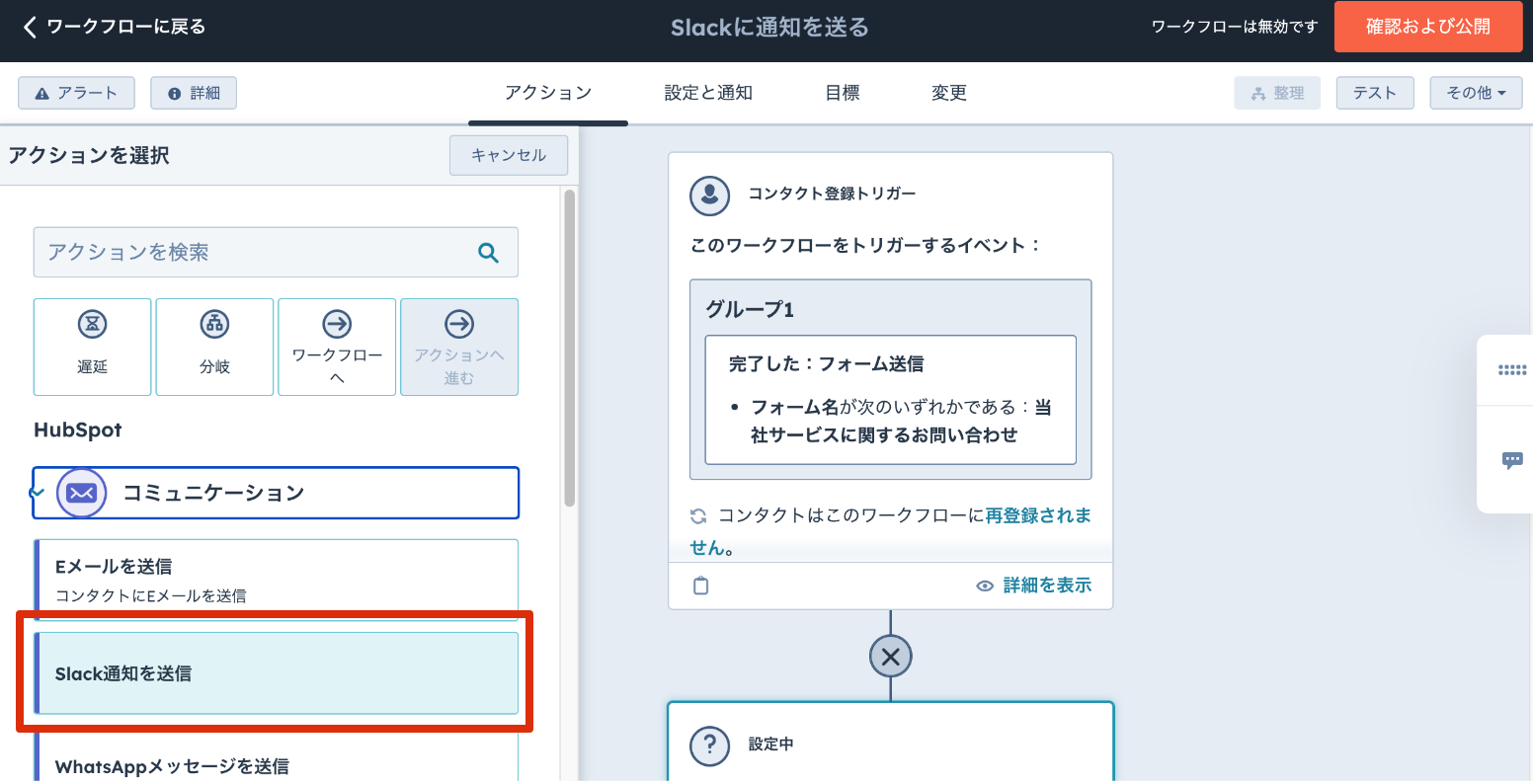Select the ワークフローへ action tile

tap(337, 347)
